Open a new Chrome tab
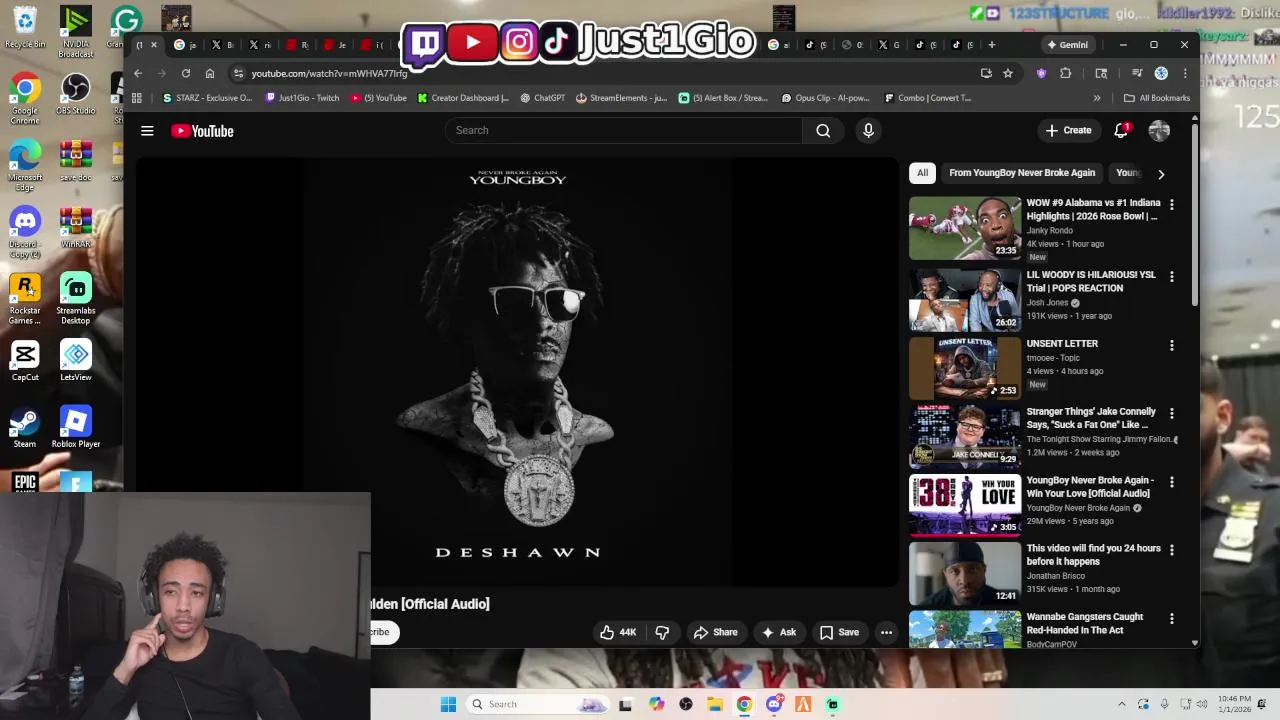 992,45
